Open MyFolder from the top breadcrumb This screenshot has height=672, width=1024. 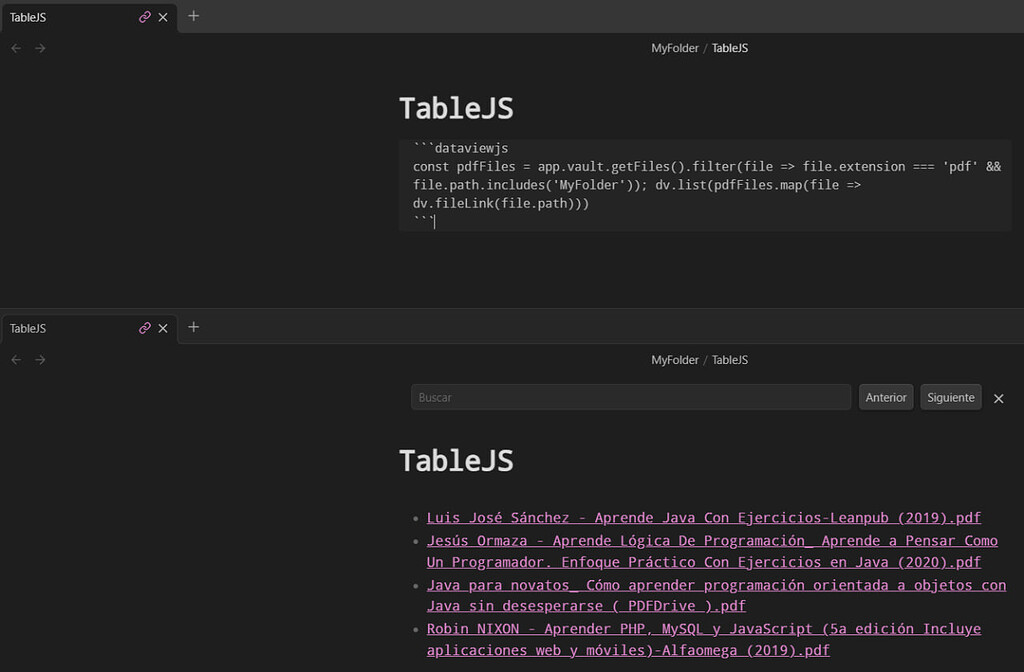675,47
